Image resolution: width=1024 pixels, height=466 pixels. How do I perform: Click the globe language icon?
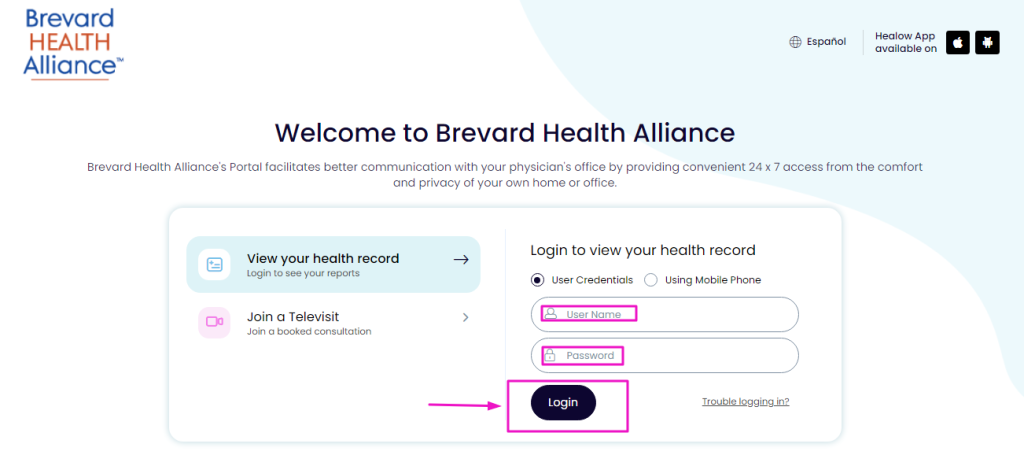pyautogui.click(x=795, y=42)
